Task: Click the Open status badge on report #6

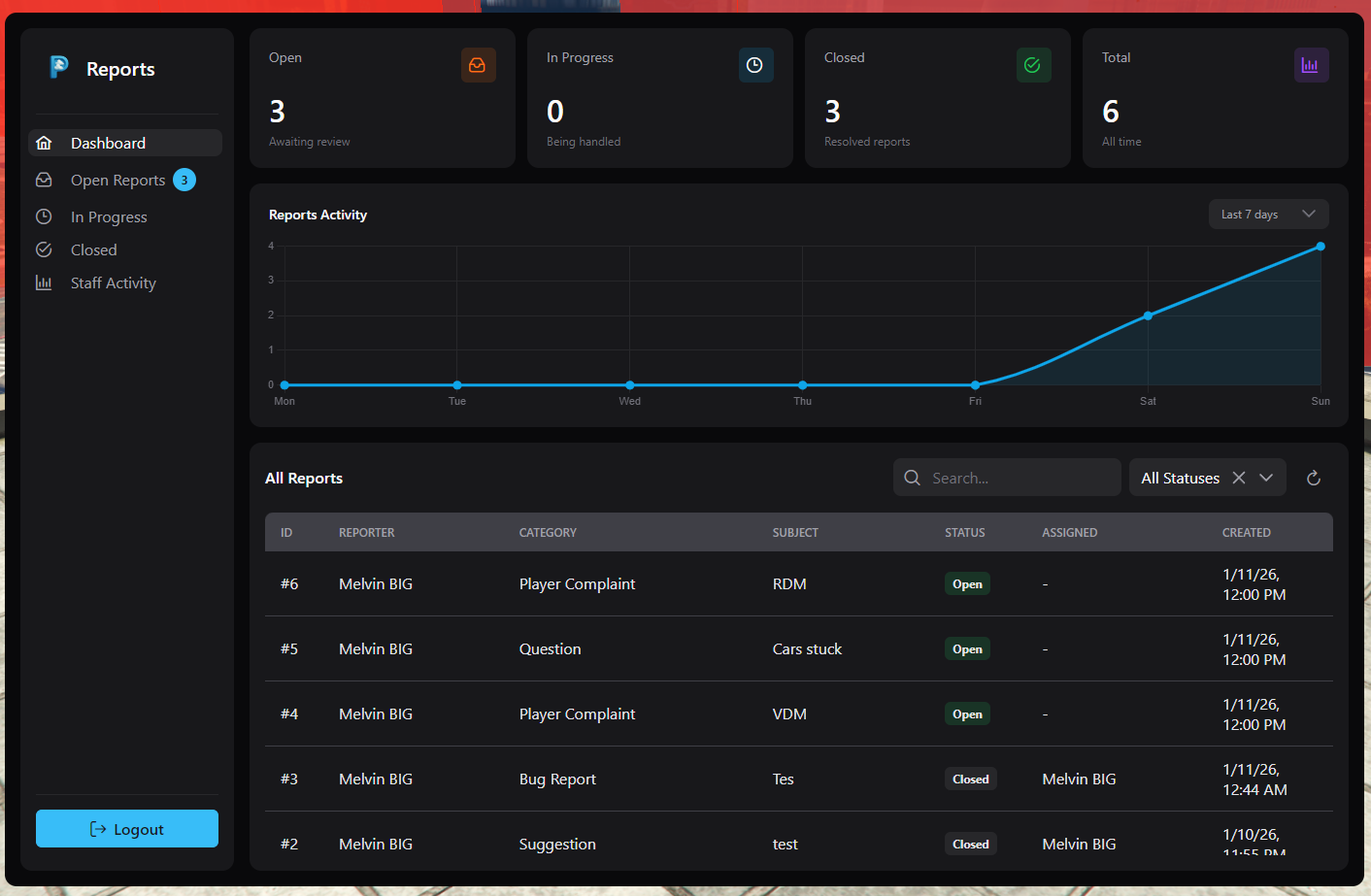Action: point(967,583)
